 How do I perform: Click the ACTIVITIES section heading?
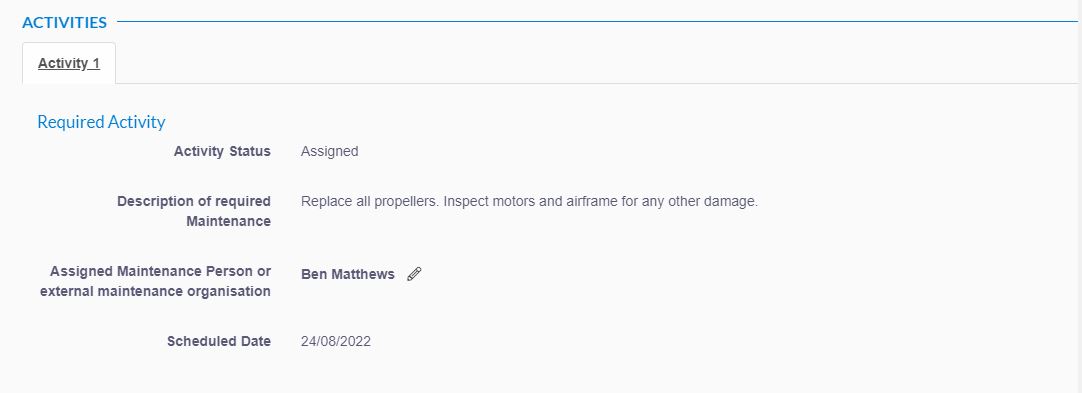[x=64, y=22]
